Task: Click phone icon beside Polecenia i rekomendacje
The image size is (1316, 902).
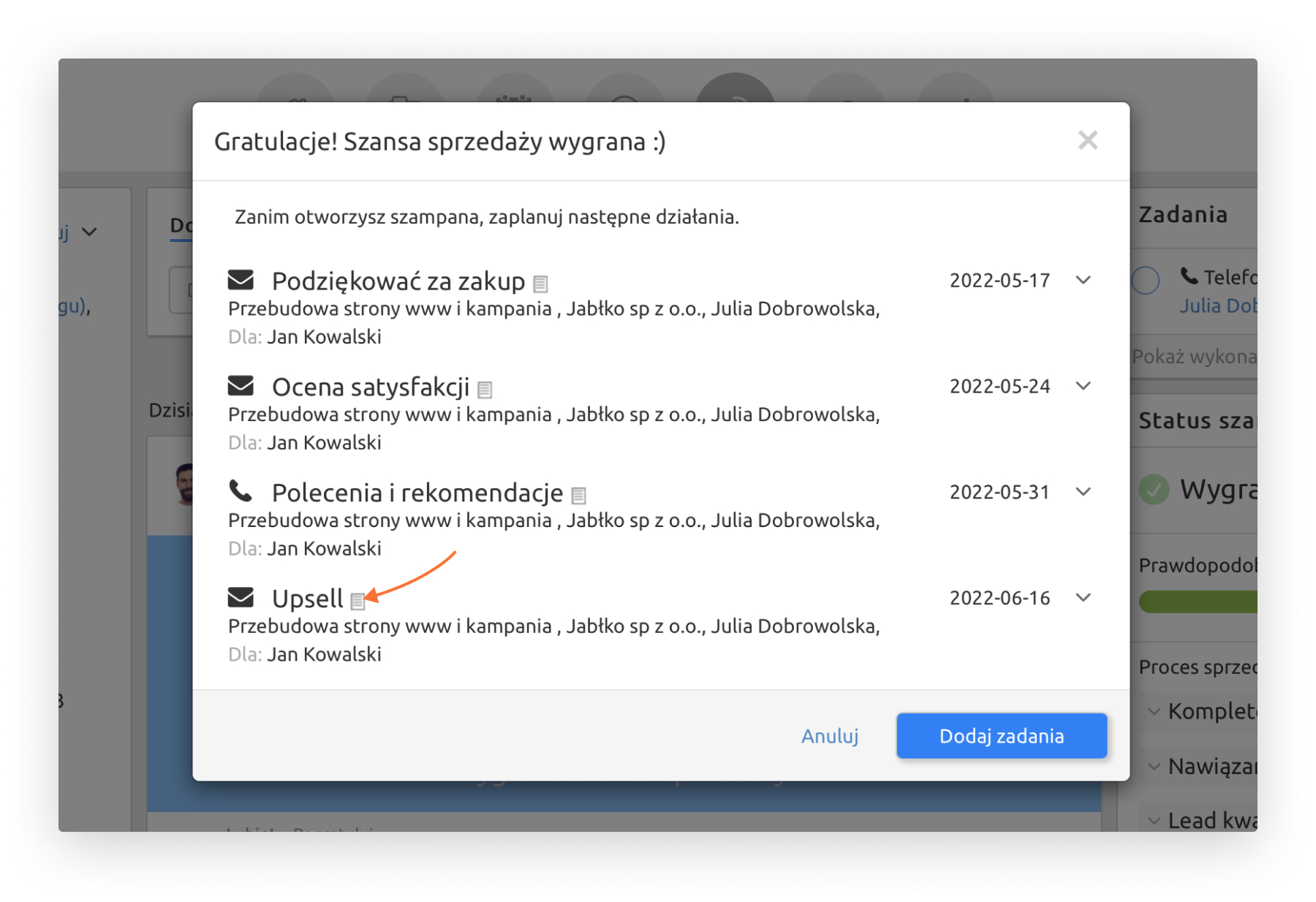Action: pyautogui.click(x=241, y=491)
